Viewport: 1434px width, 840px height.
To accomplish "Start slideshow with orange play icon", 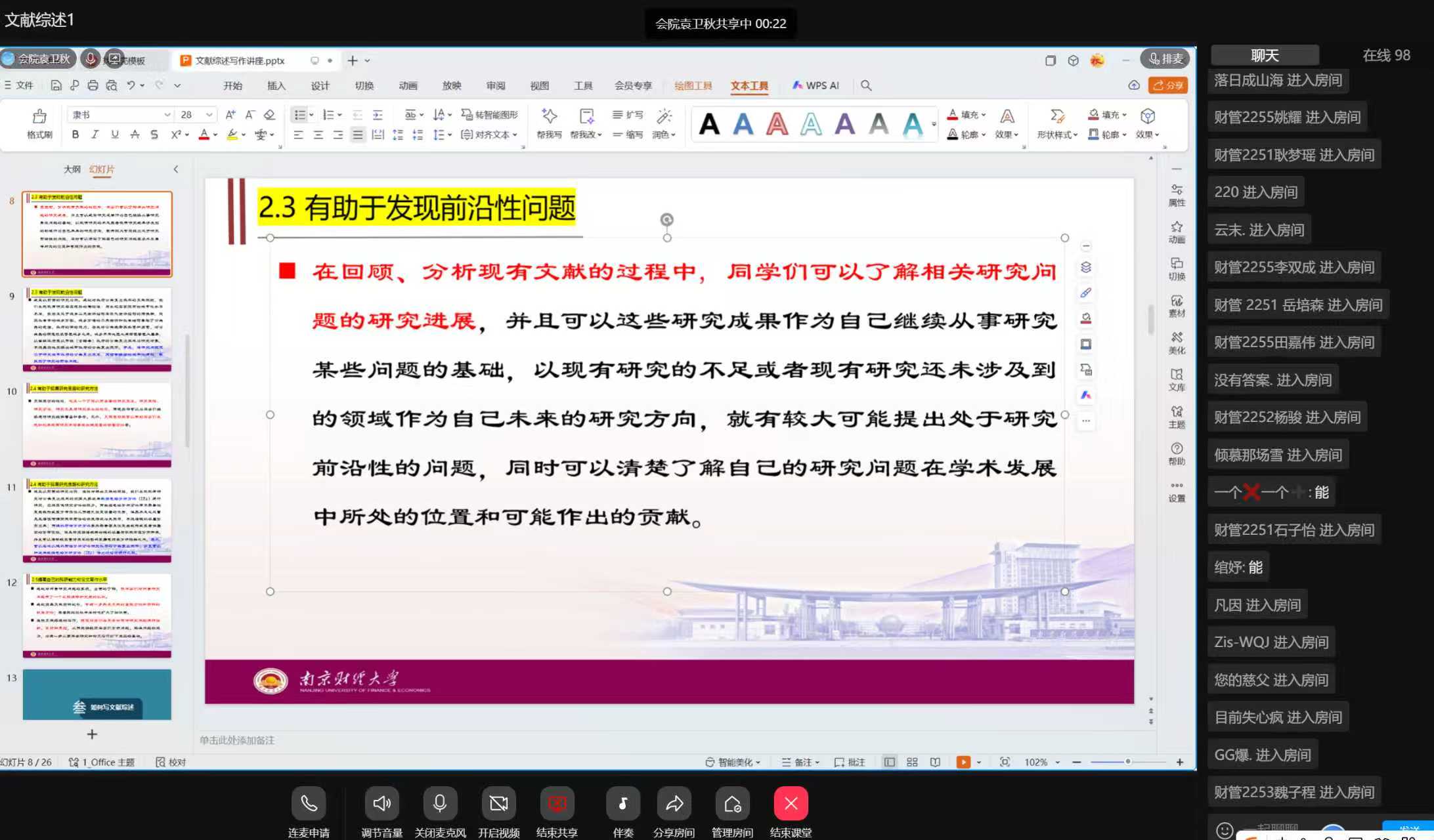I will coord(963,762).
